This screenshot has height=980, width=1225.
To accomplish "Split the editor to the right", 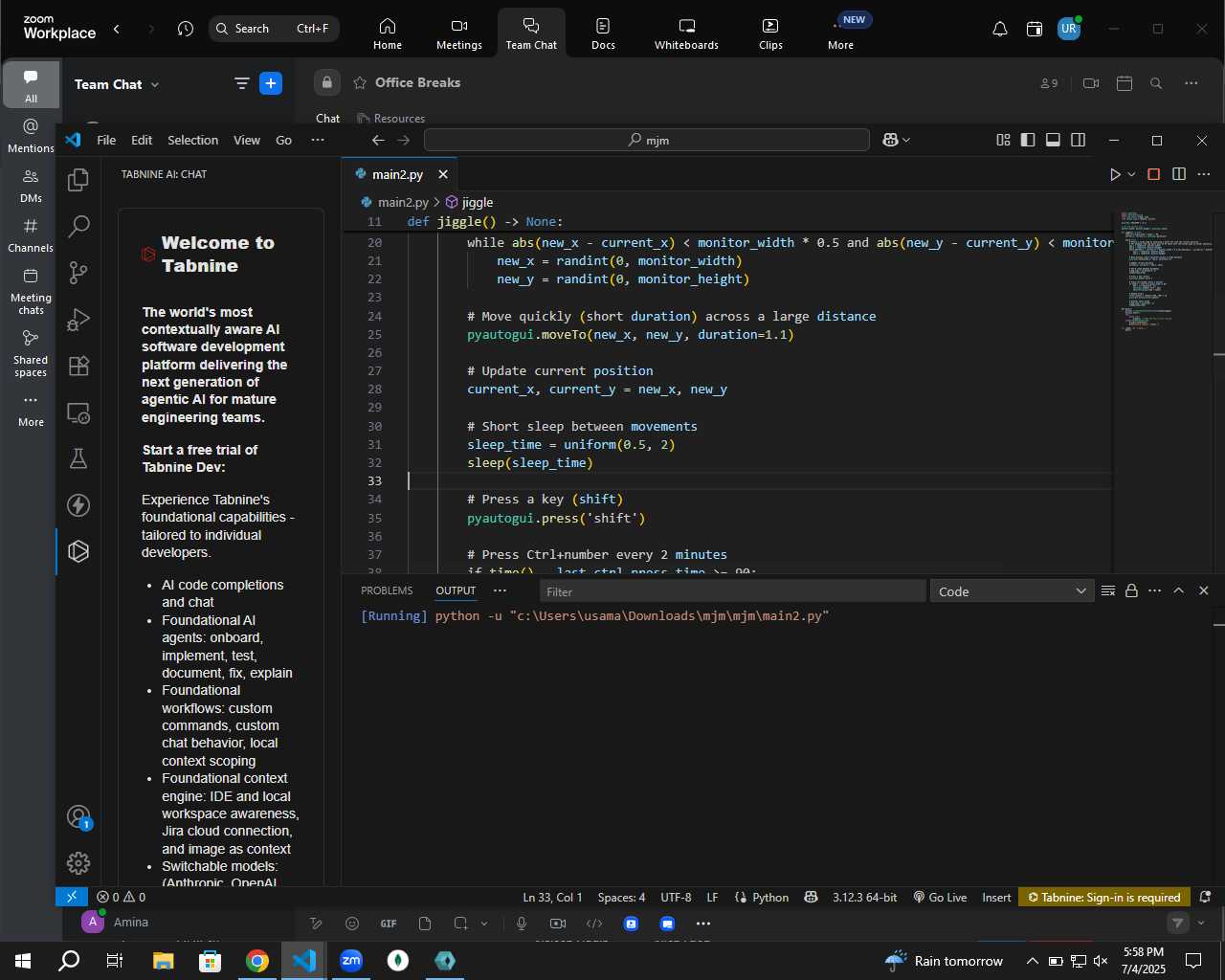I will point(1179,174).
